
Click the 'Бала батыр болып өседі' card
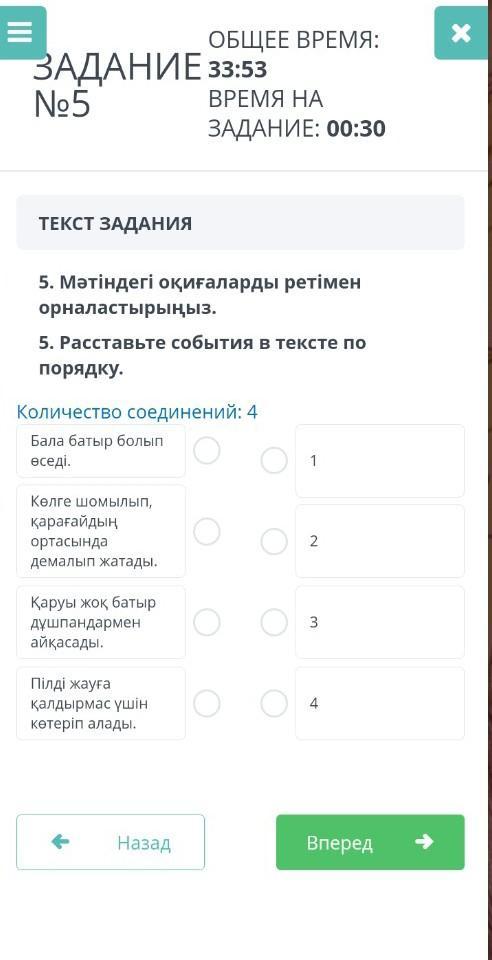(x=101, y=451)
